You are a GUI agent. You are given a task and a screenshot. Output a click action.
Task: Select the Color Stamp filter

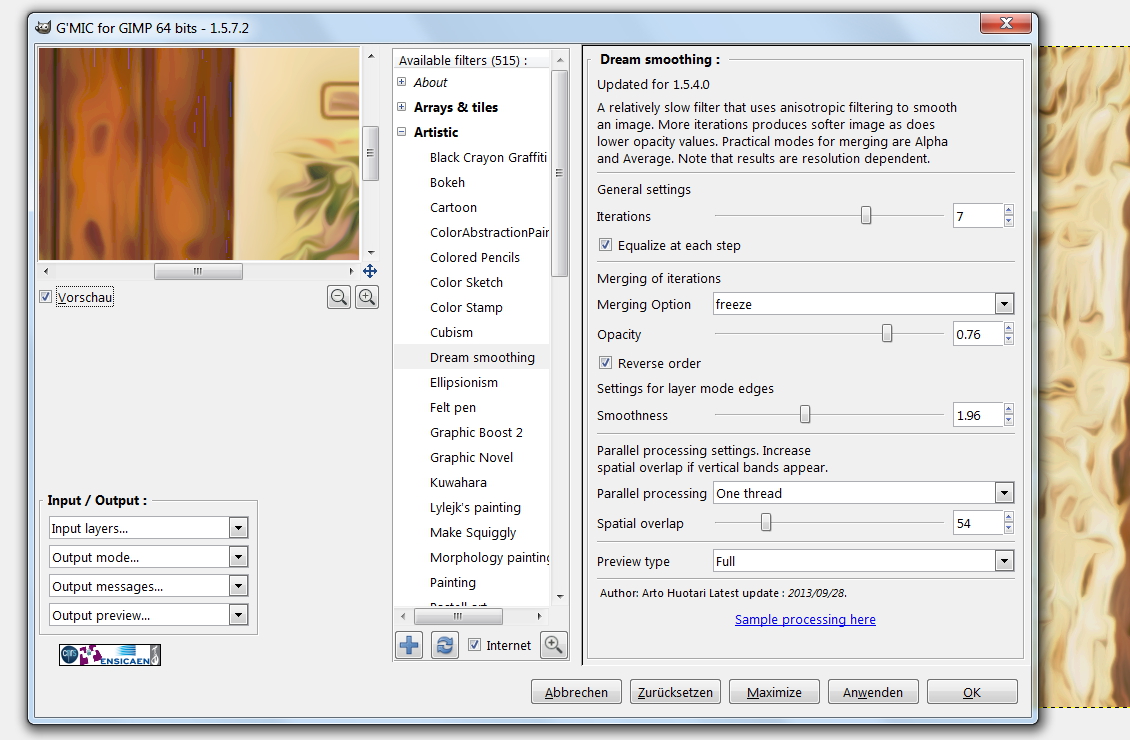[x=466, y=308]
